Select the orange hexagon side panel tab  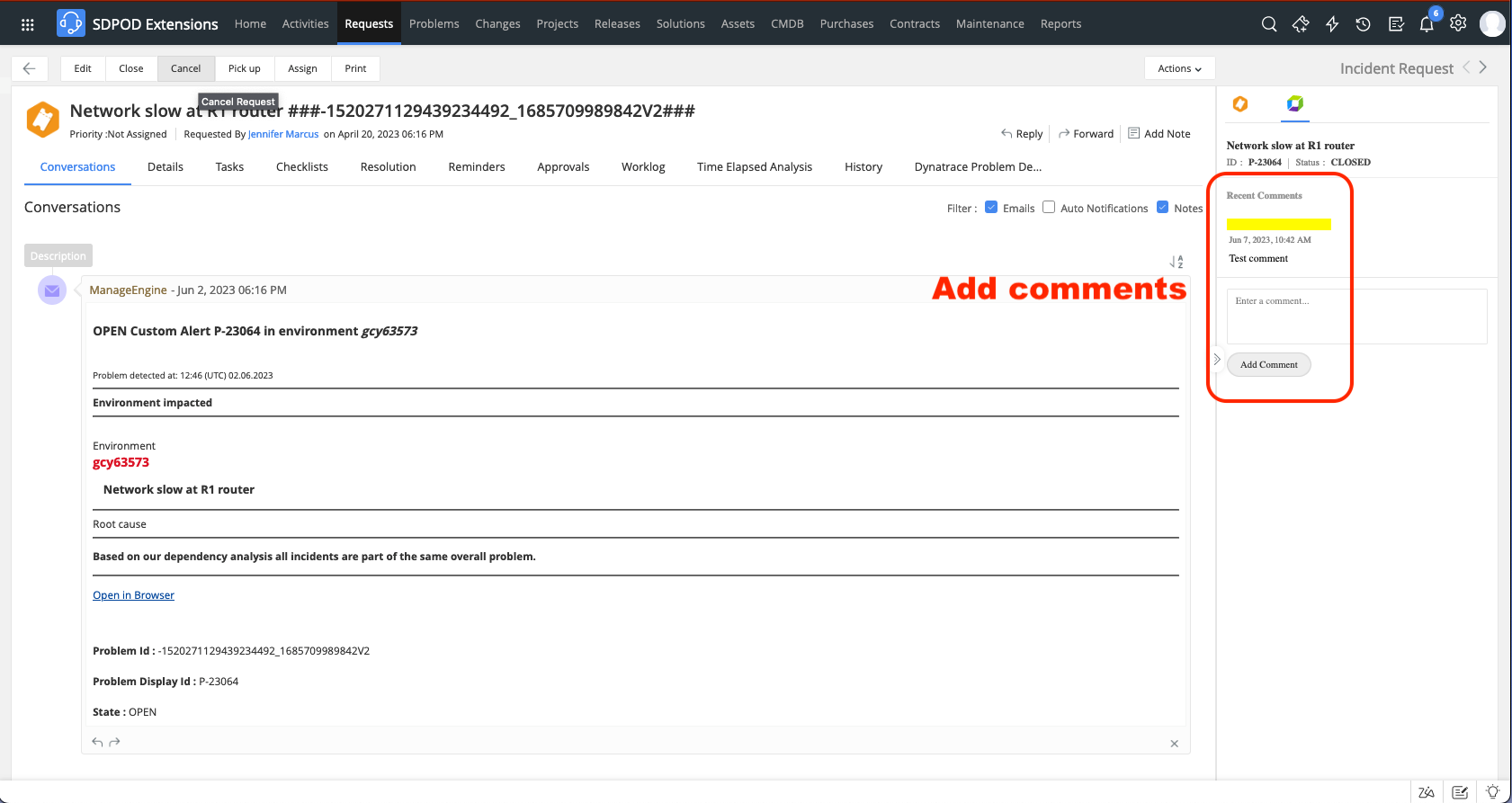pyautogui.click(x=1240, y=103)
